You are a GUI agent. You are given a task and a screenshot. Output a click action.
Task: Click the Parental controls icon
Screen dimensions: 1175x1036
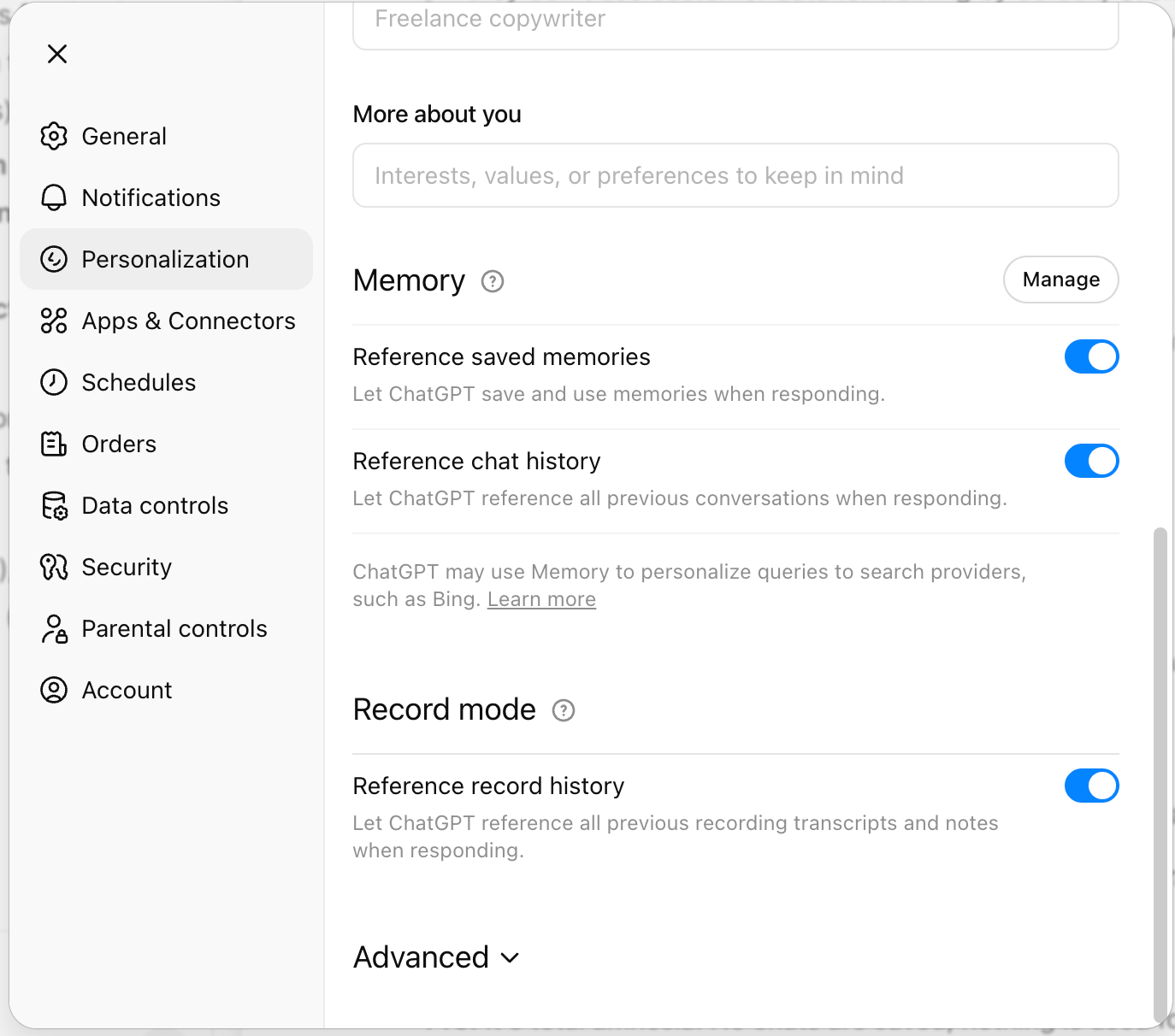(x=54, y=629)
